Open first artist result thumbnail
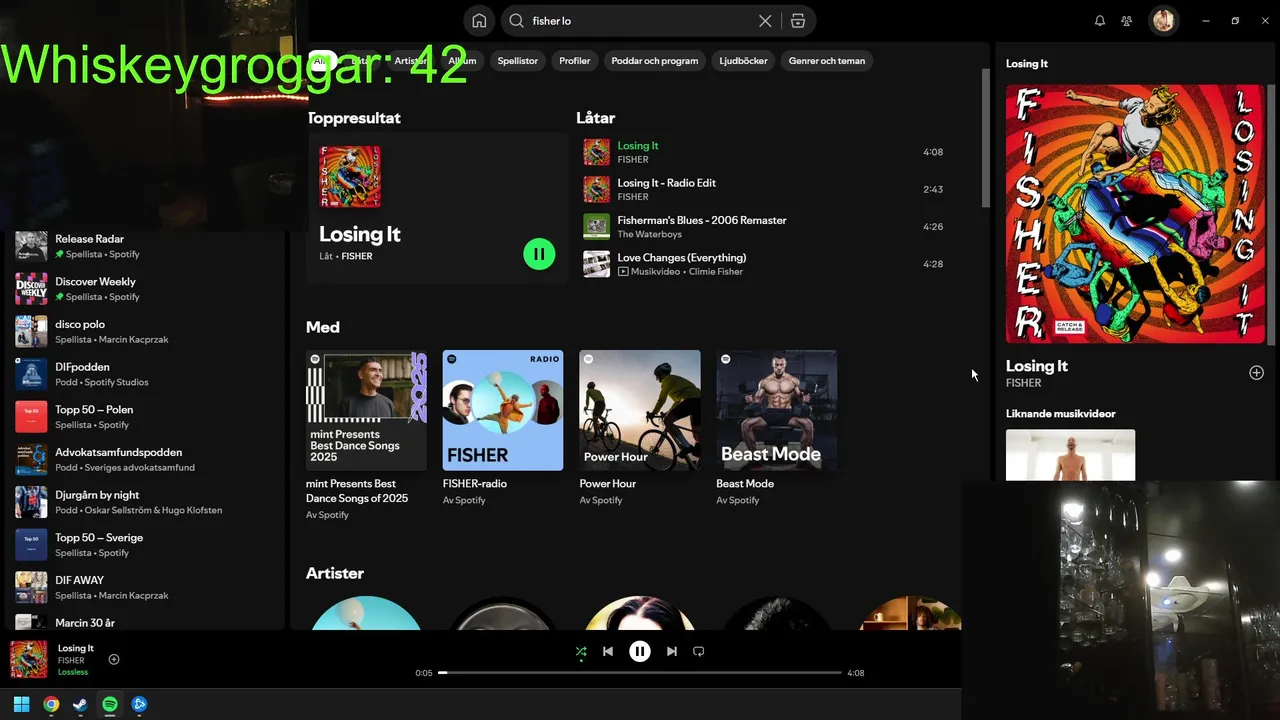This screenshot has height=720, width=1280. click(366, 613)
